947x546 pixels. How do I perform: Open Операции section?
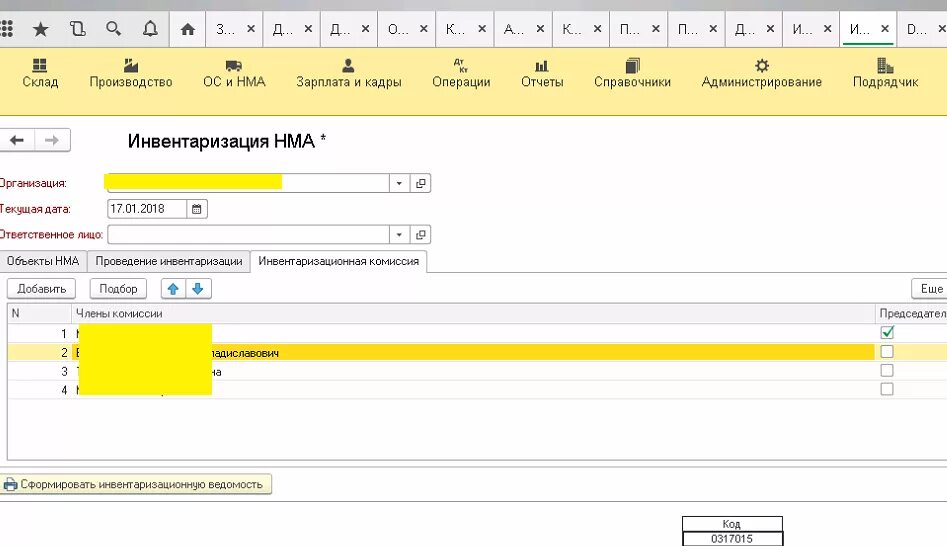tap(461, 74)
